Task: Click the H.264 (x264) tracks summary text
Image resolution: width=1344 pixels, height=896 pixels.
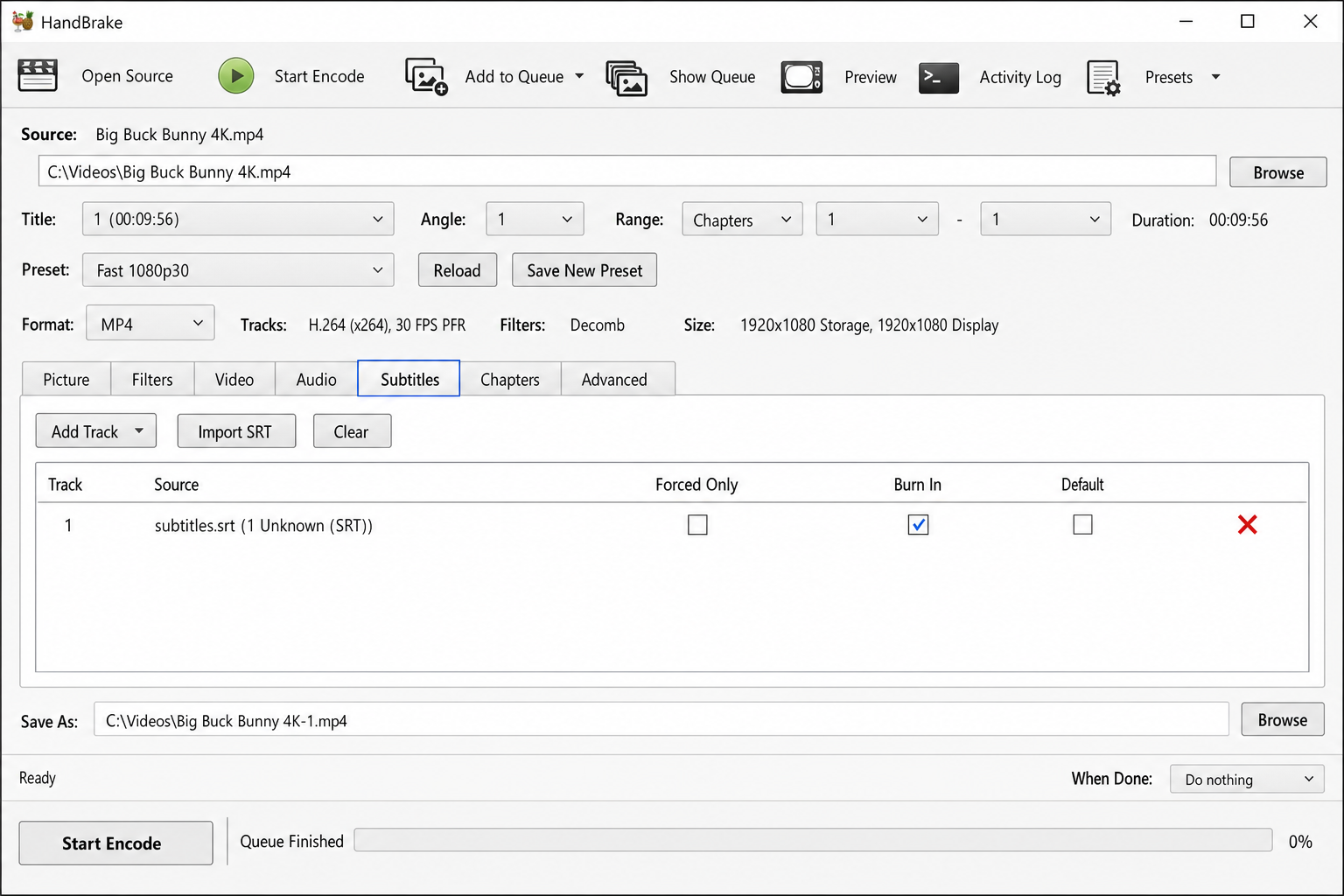Action: point(387,325)
